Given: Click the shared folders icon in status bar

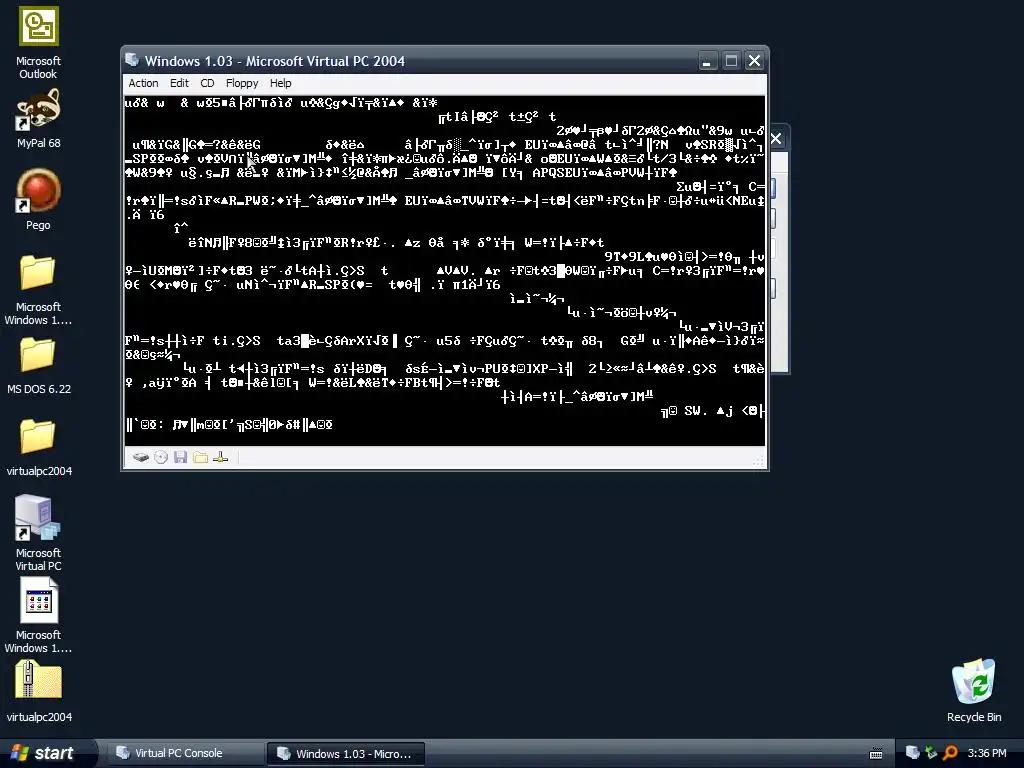Looking at the screenshot, I should pos(200,457).
